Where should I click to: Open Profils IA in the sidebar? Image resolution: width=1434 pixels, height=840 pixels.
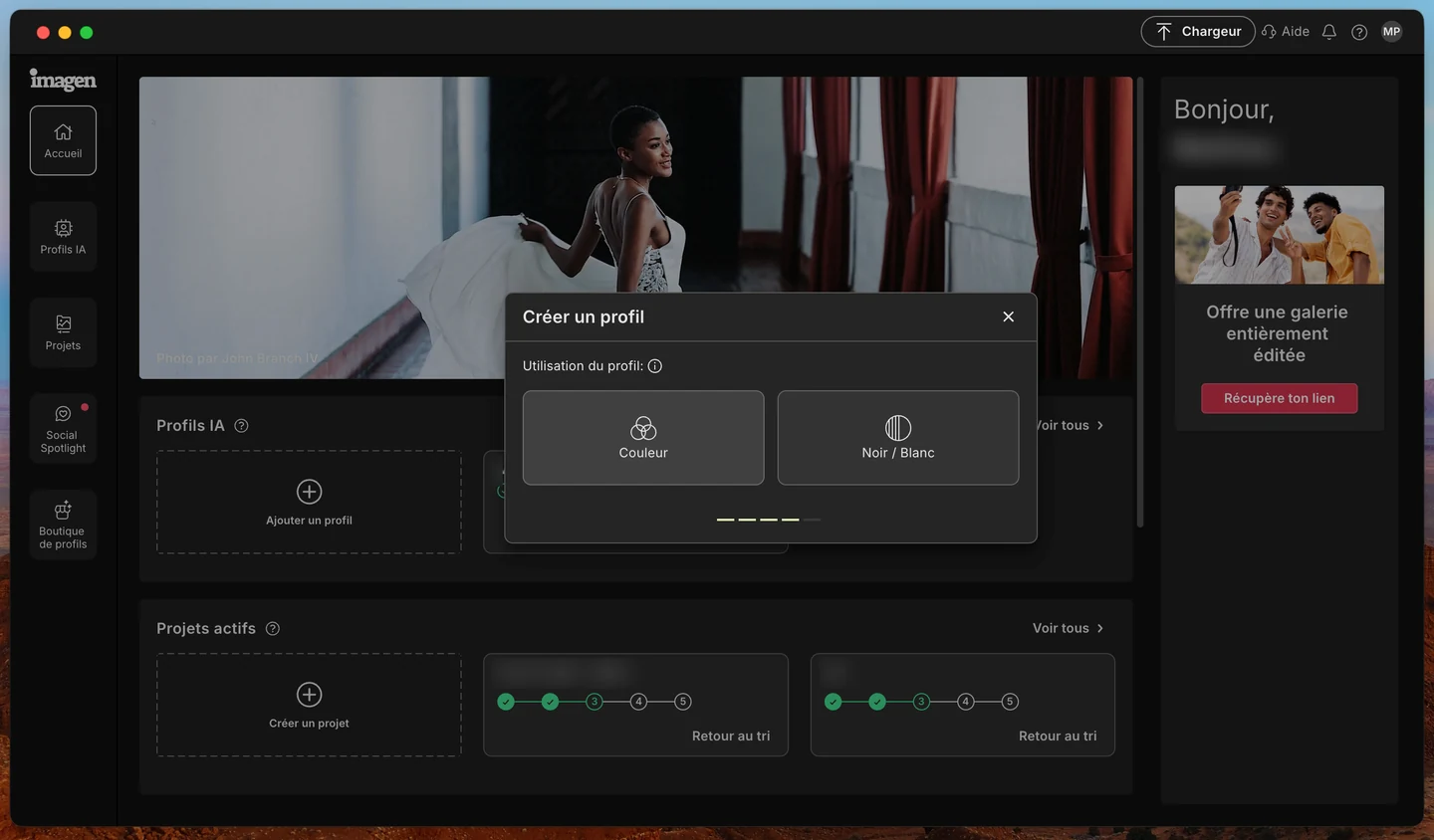(x=63, y=237)
